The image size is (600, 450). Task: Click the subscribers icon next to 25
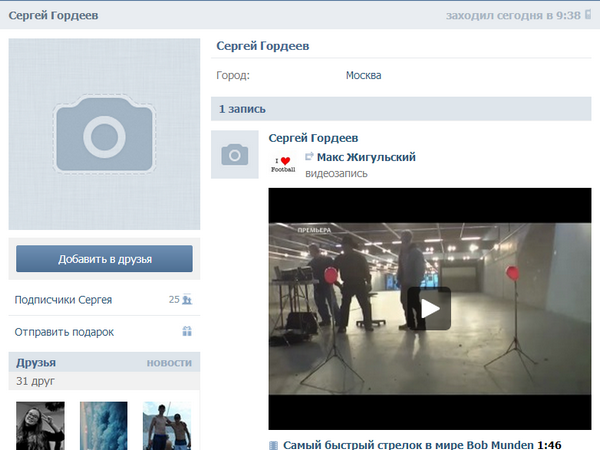[x=187, y=299]
